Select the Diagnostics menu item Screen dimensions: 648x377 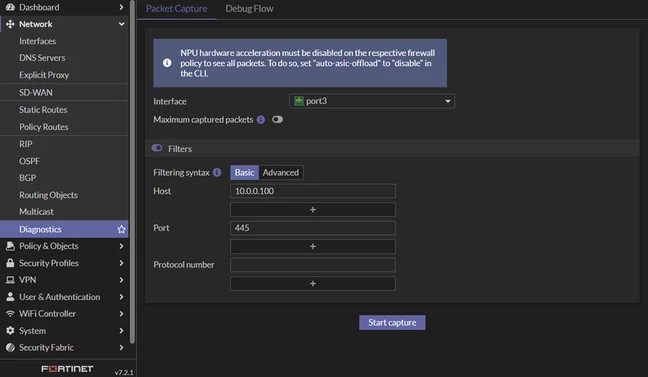[x=64, y=229]
